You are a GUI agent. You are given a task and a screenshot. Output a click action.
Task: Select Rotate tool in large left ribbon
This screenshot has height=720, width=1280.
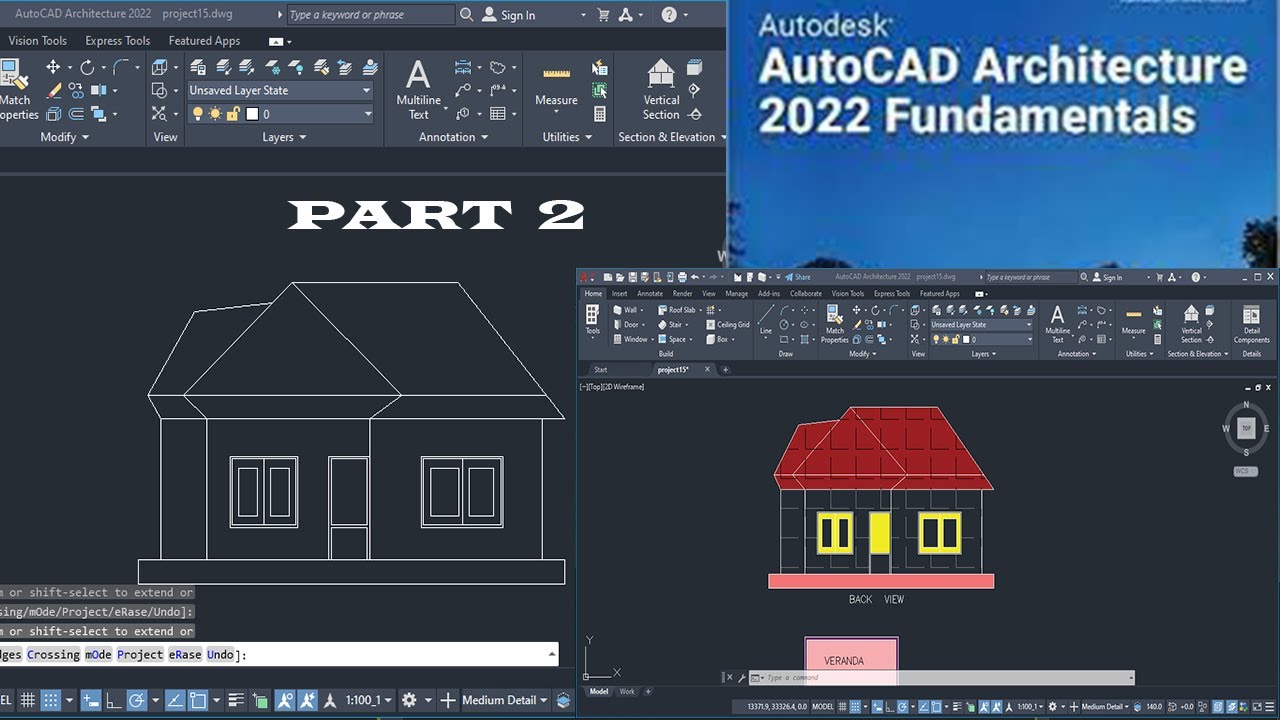(x=87, y=68)
